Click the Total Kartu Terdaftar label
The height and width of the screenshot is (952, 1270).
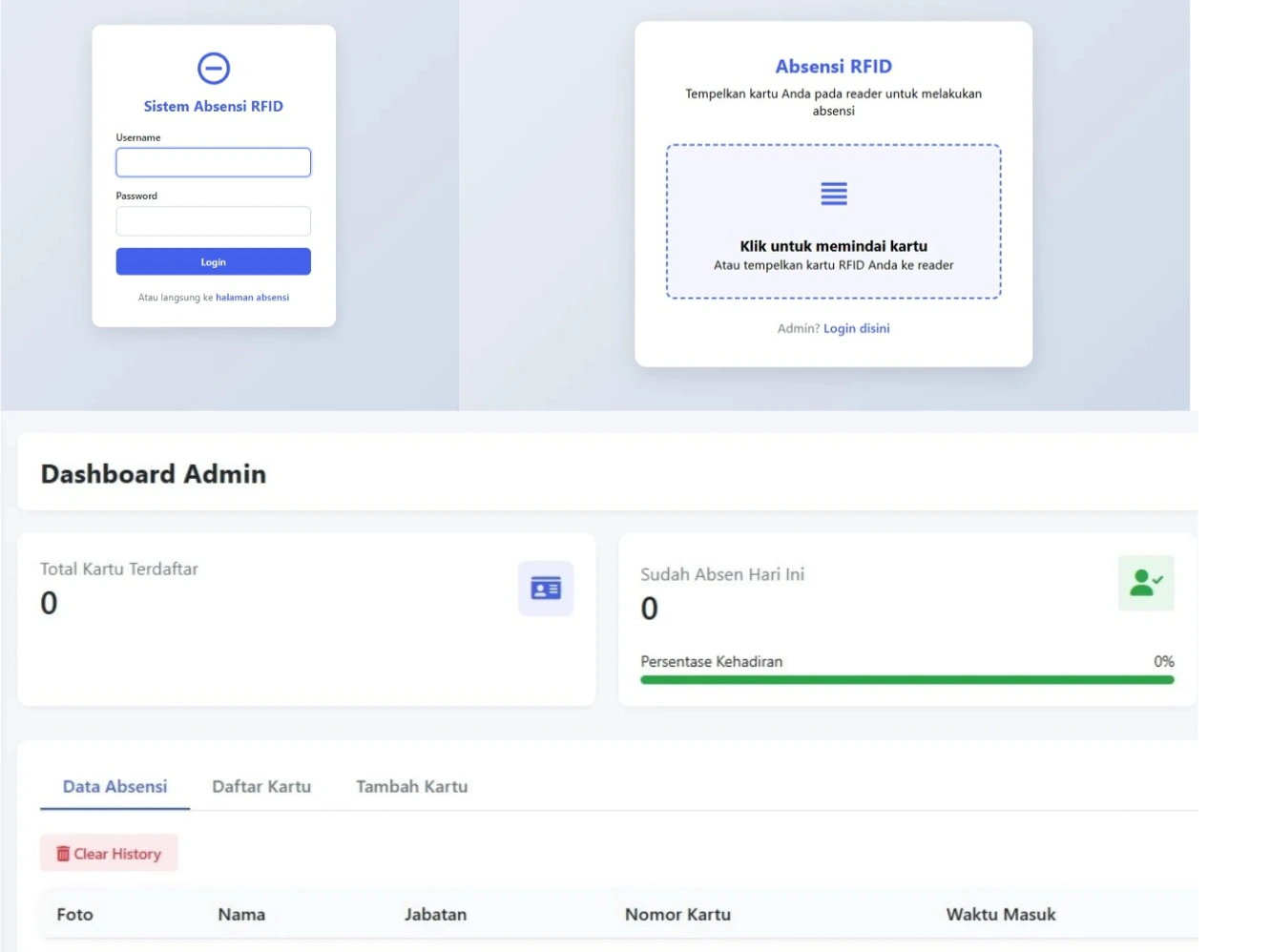(x=119, y=569)
